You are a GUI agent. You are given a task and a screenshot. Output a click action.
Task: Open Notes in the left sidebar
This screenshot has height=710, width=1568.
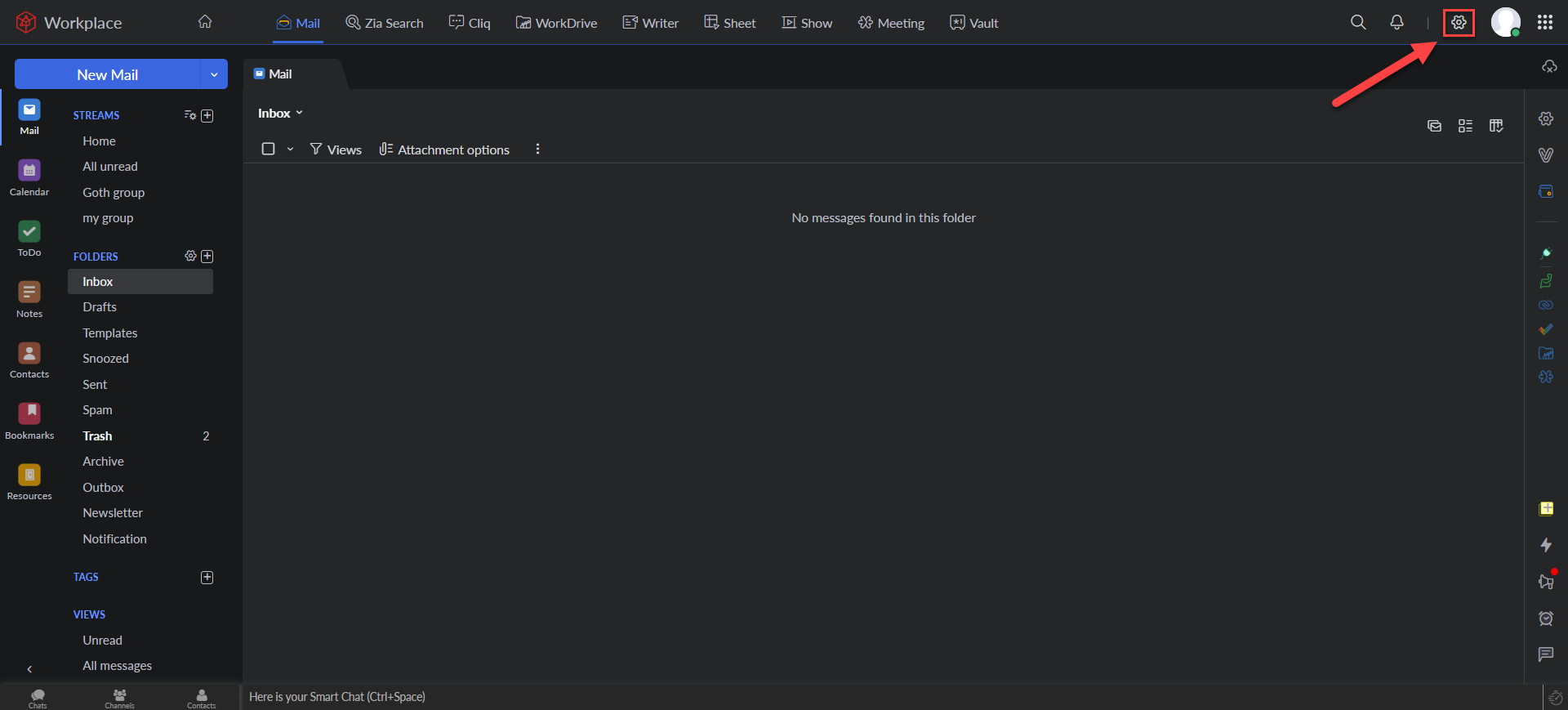coord(29,299)
